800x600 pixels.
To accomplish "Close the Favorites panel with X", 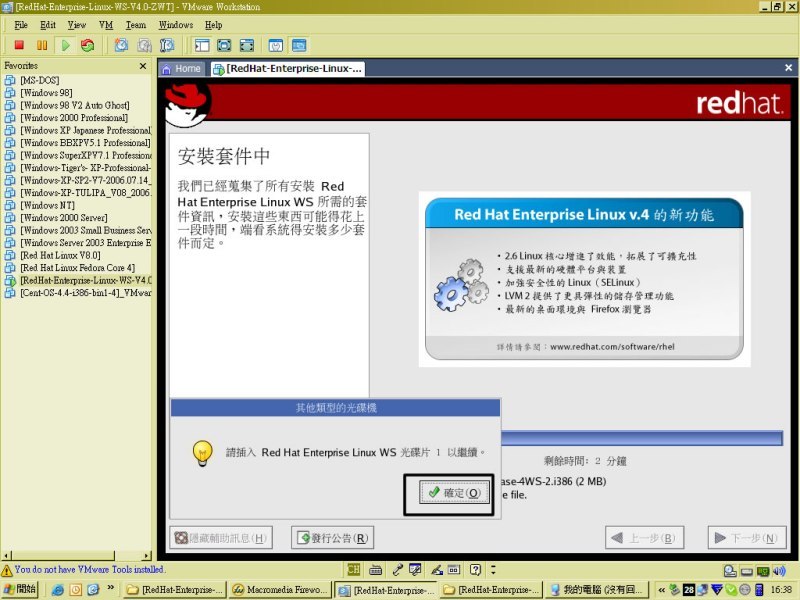I will click(143, 66).
